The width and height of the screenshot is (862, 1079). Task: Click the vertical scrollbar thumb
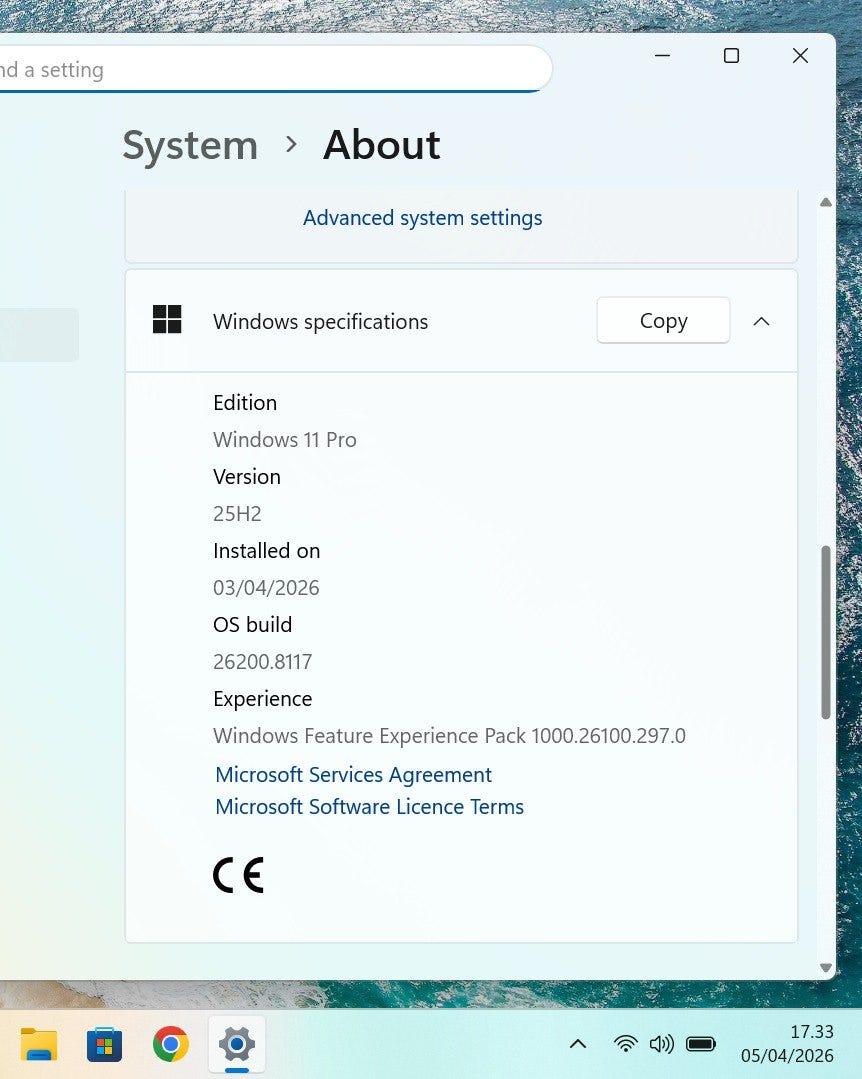pyautogui.click(x=826, y=632)
